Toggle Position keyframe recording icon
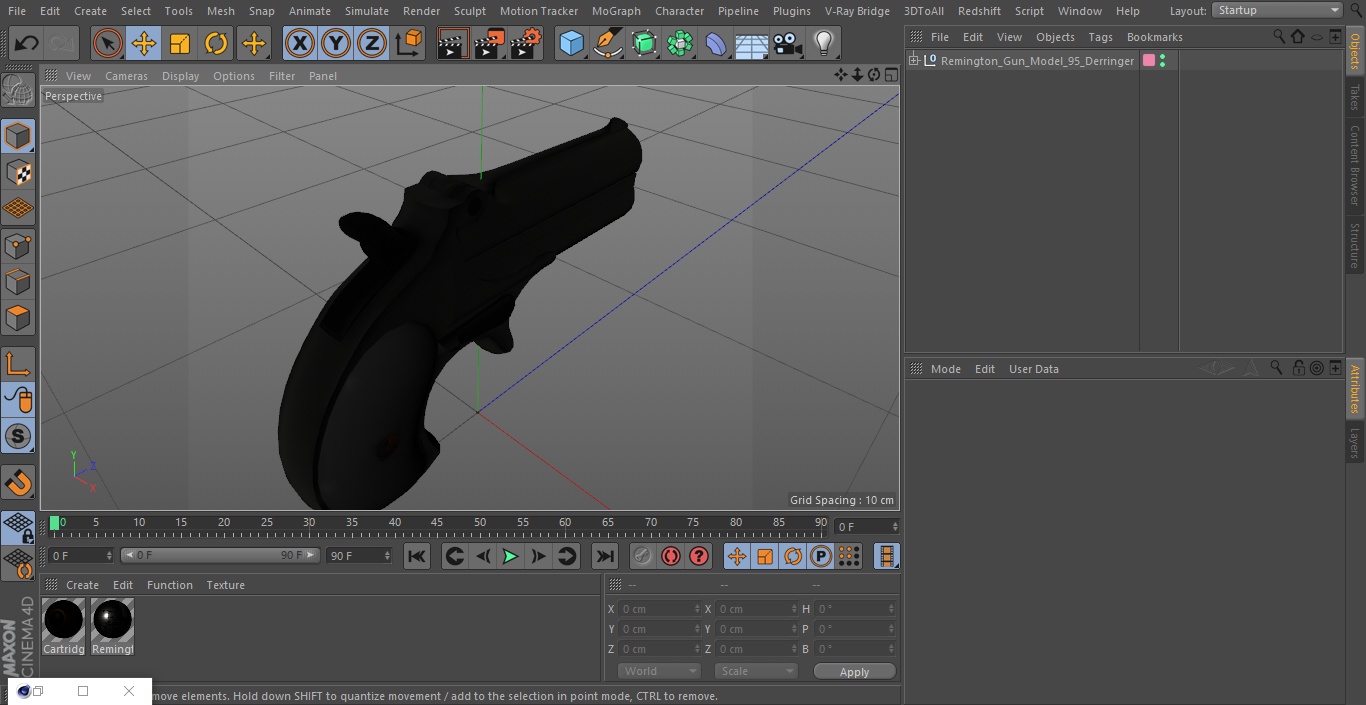 [737, 556]
